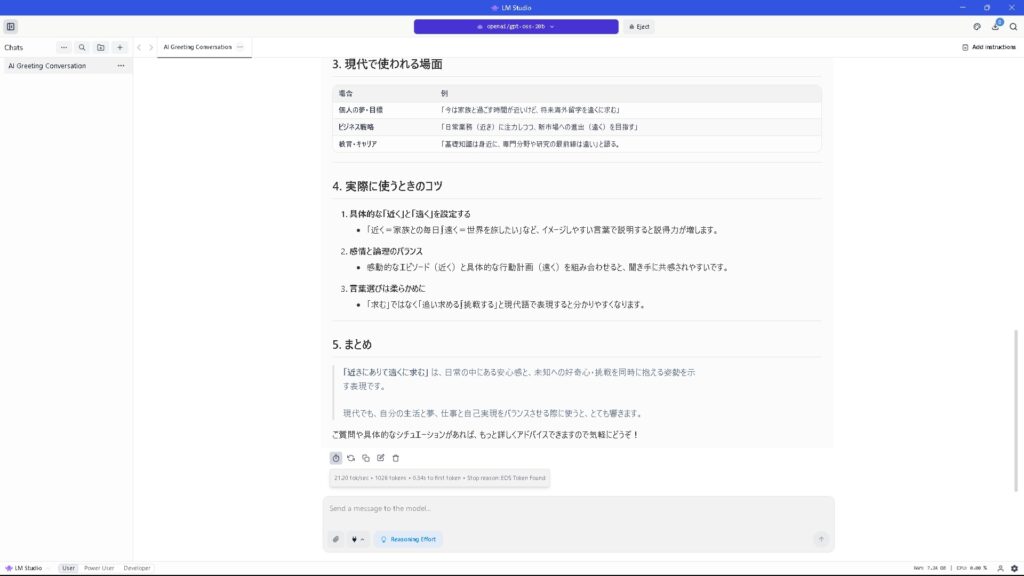Viewport: 1024px width, 576px height.
Task: Regenerate the assistant's response
Action: [351, 458]
